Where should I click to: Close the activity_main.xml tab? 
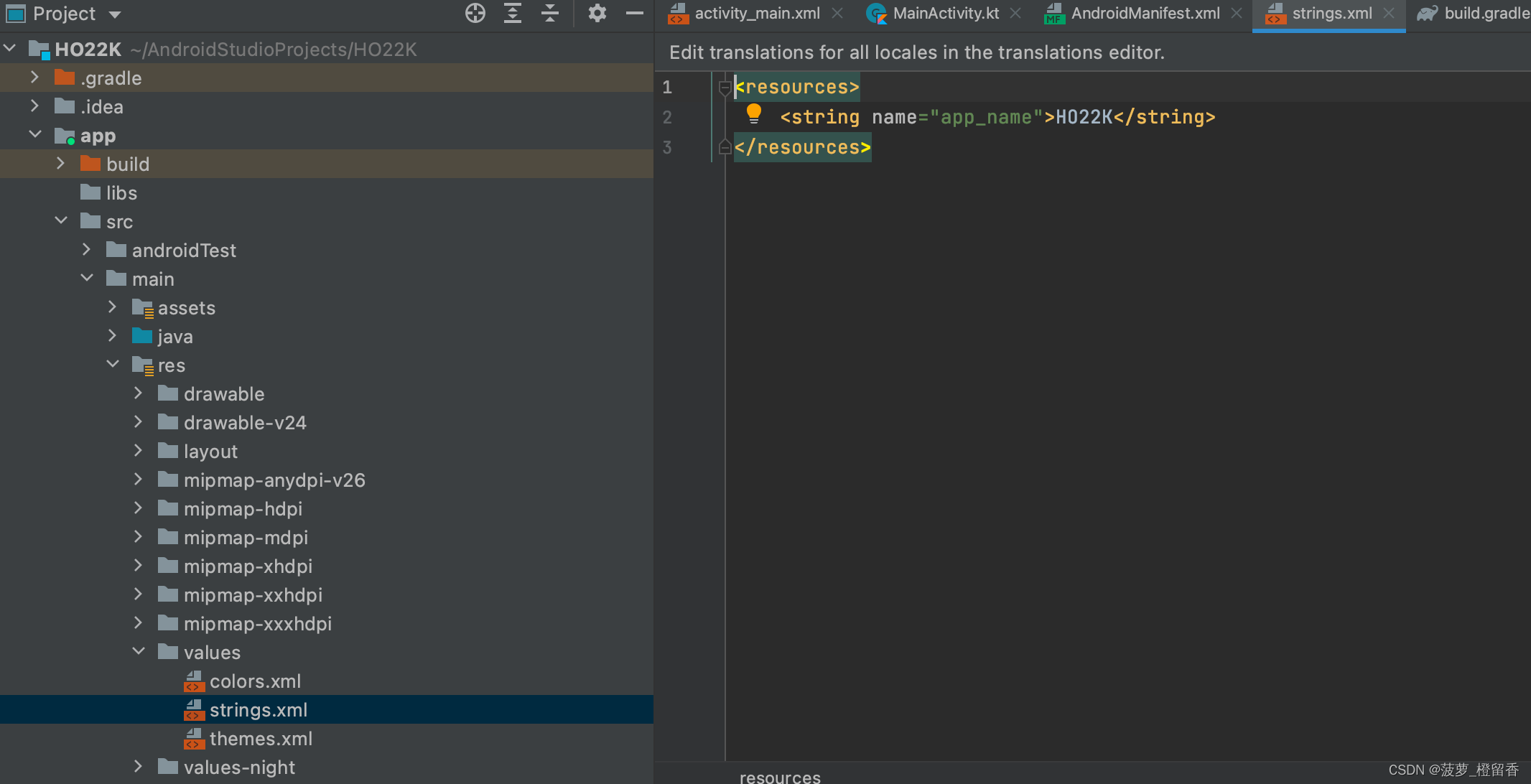[837, 13]
